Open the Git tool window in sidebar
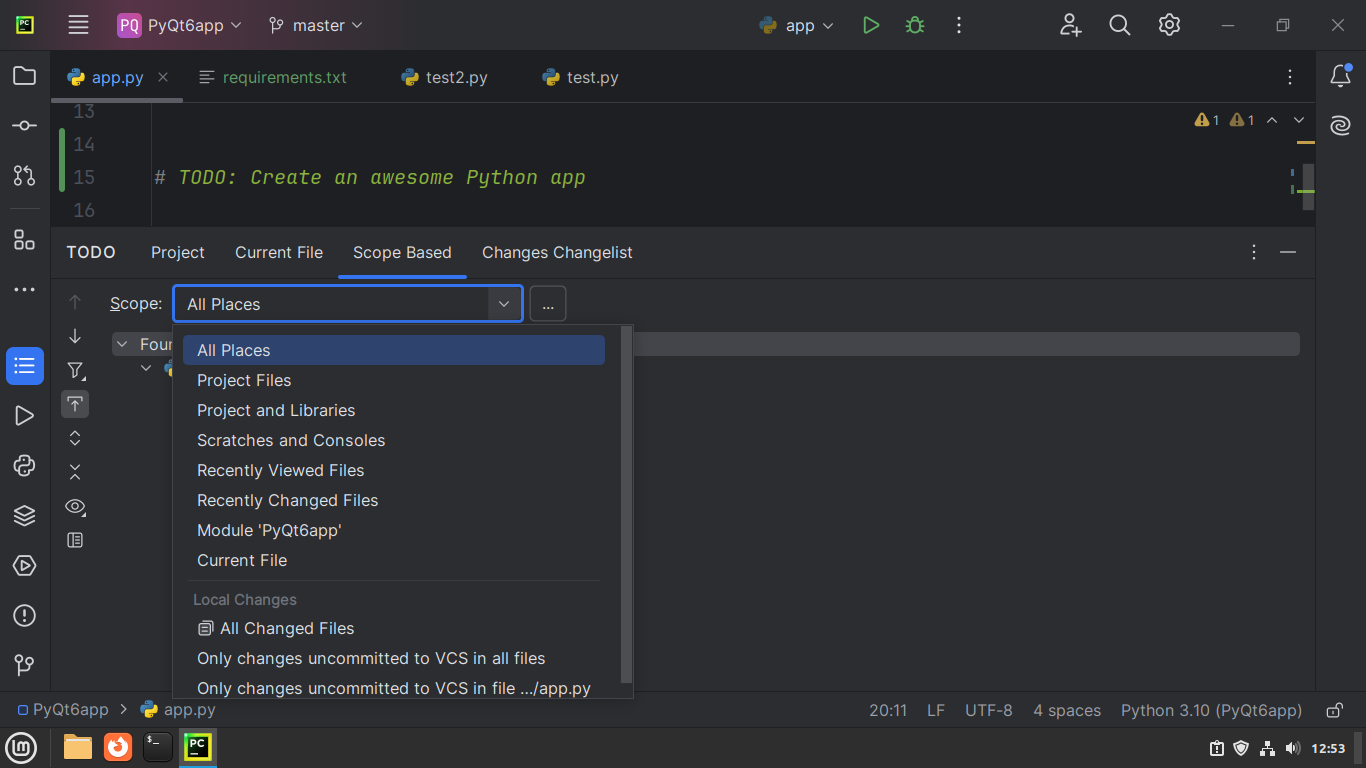This screenshot has height=768, width=1366. point(24,665)
